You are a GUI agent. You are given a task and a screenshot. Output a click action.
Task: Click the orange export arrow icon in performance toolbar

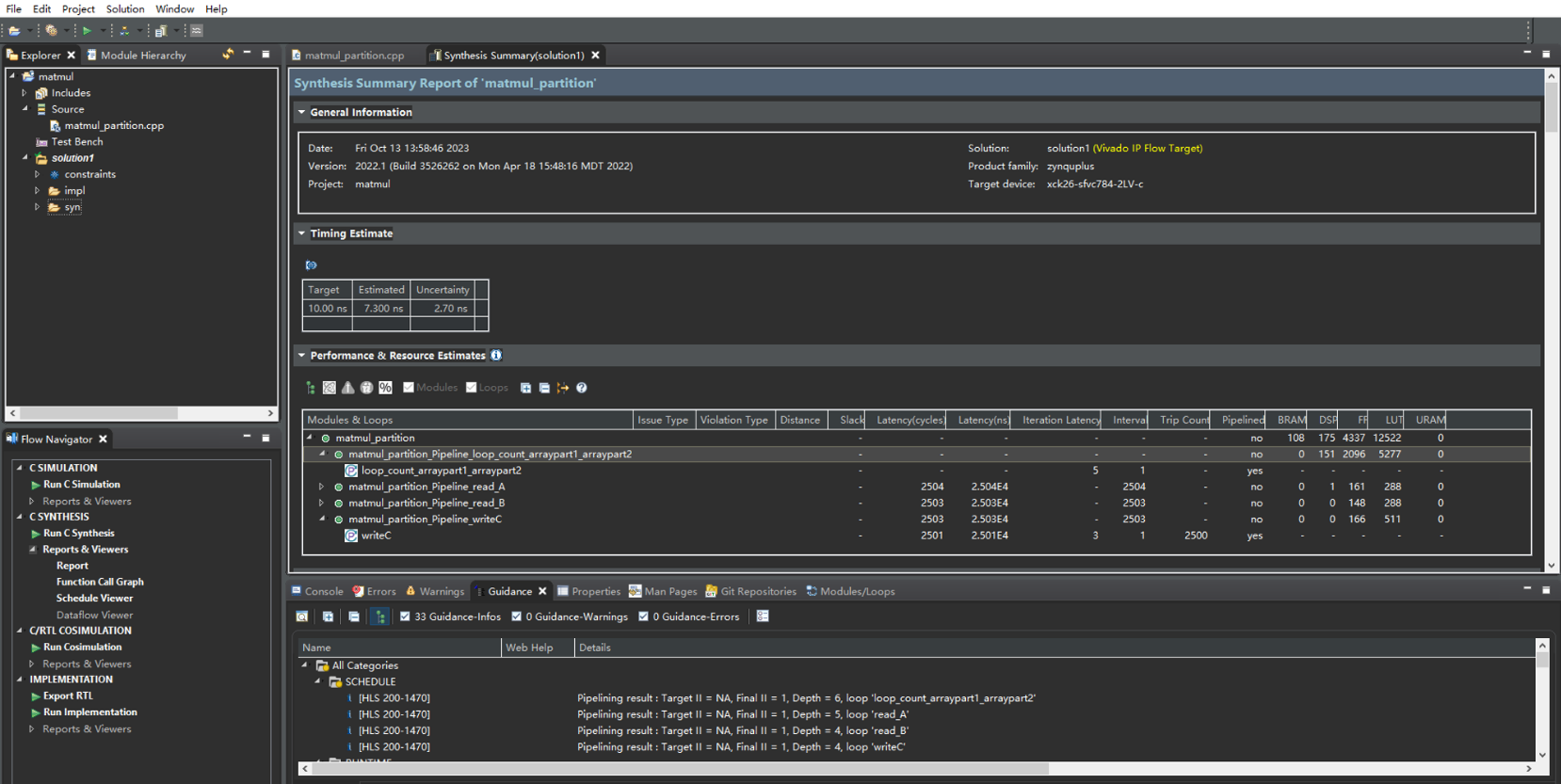[563, 388]
